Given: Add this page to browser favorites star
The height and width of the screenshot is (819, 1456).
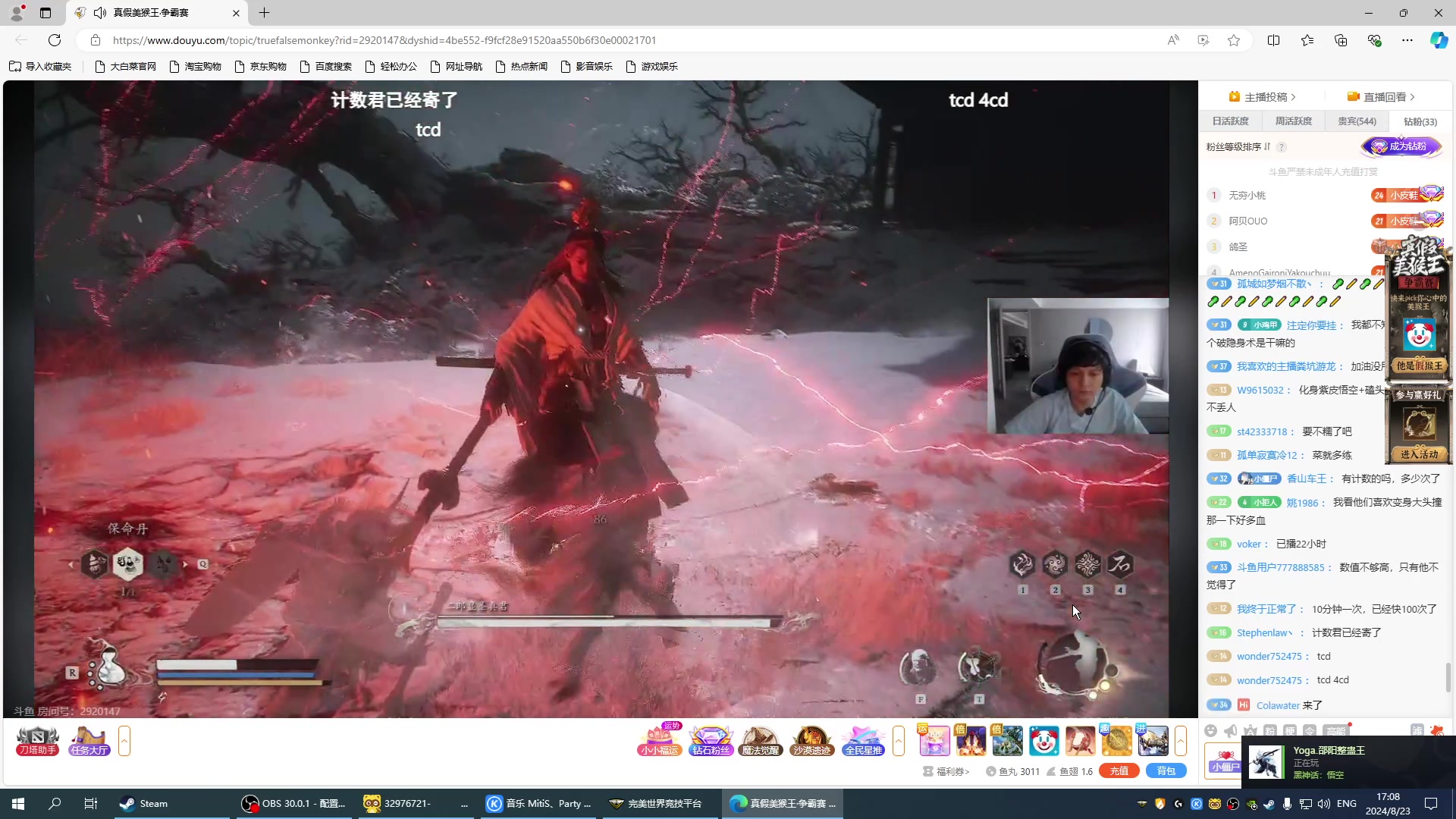Looking at the screenshot, I should point(1234,40).
